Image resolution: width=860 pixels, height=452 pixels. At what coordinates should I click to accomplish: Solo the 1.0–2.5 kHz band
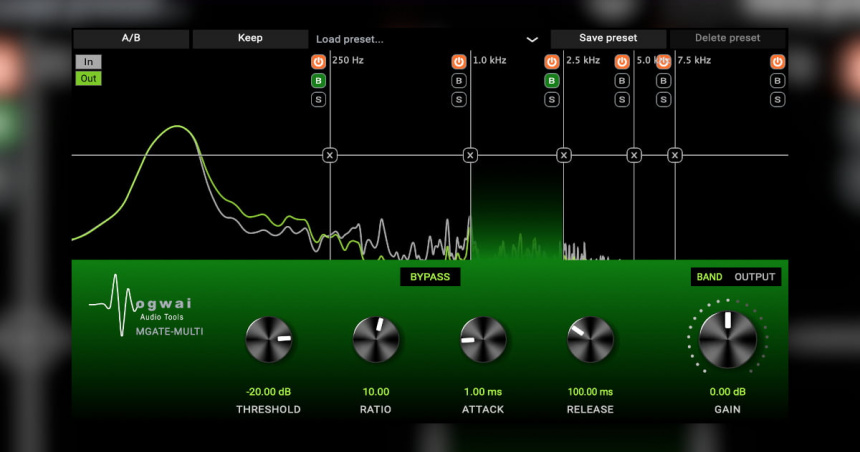(551, 99)
